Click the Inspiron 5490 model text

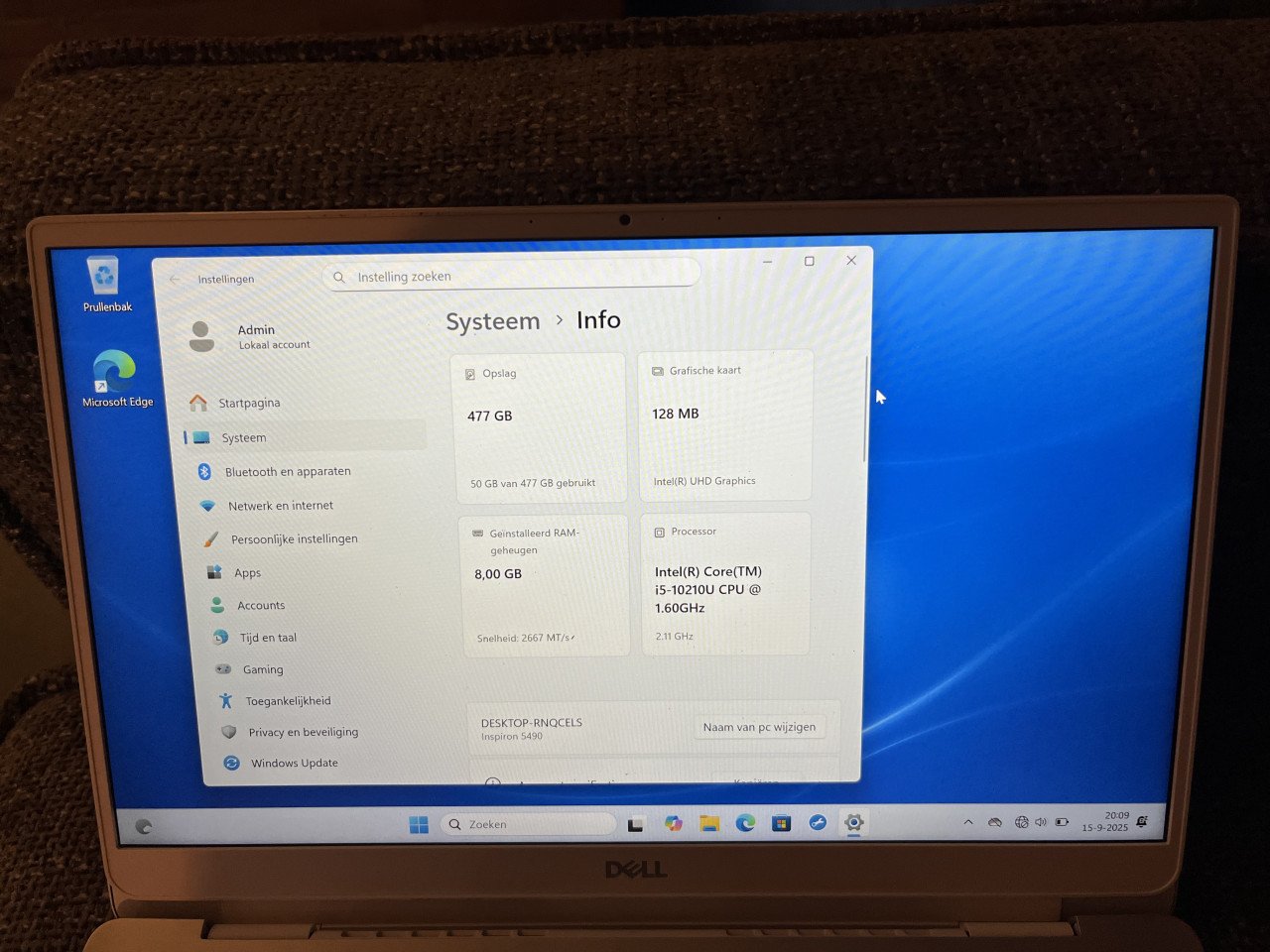point(512,737)
